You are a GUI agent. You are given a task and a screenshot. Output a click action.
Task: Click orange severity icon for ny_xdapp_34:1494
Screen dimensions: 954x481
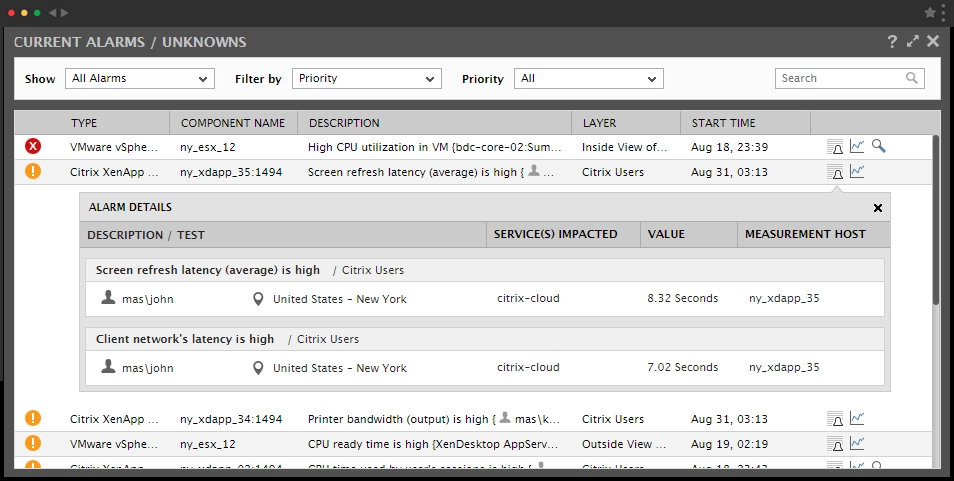point(33,418)
